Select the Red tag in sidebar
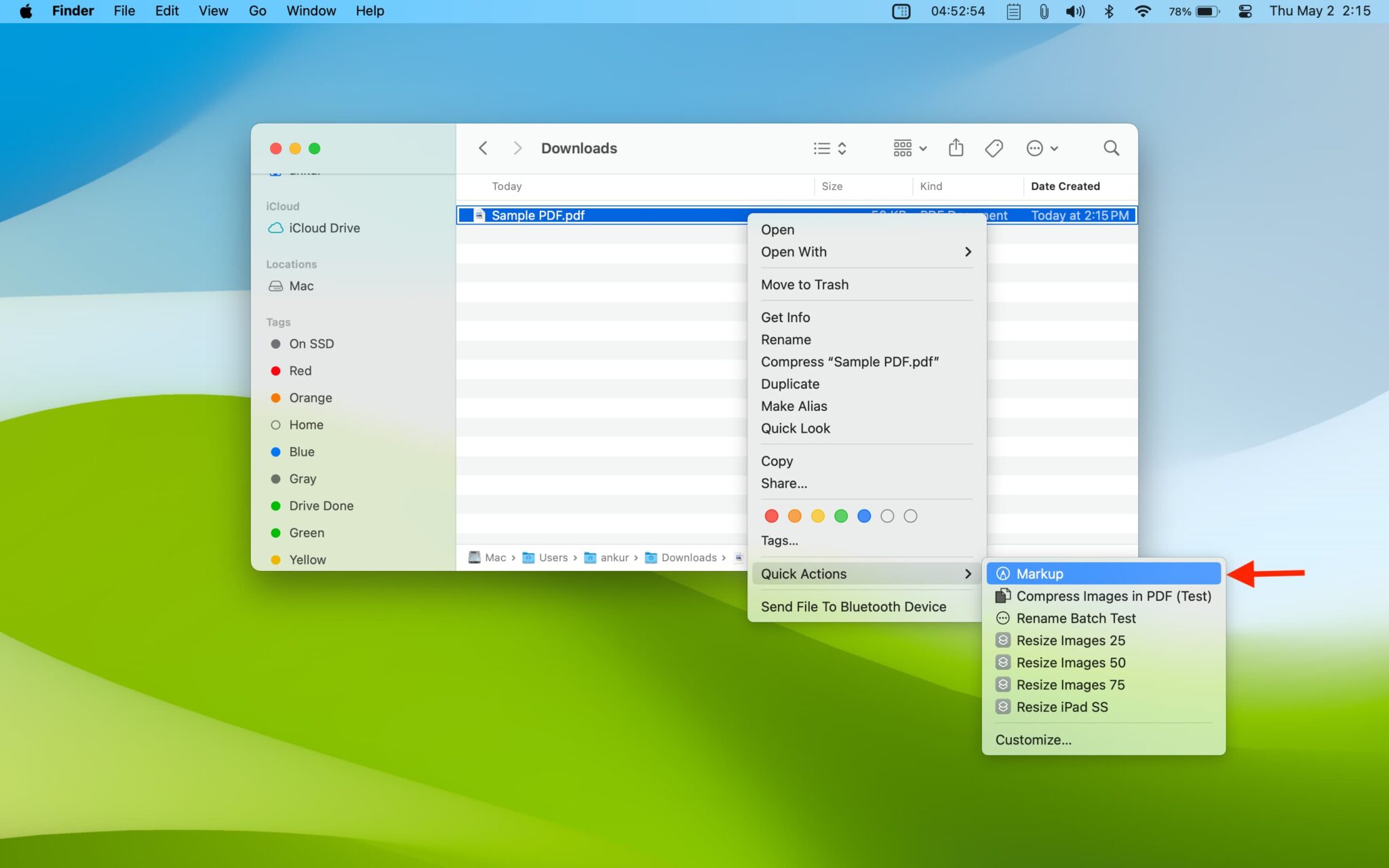This screenshot has width=1389, height=868. [291, 371]
